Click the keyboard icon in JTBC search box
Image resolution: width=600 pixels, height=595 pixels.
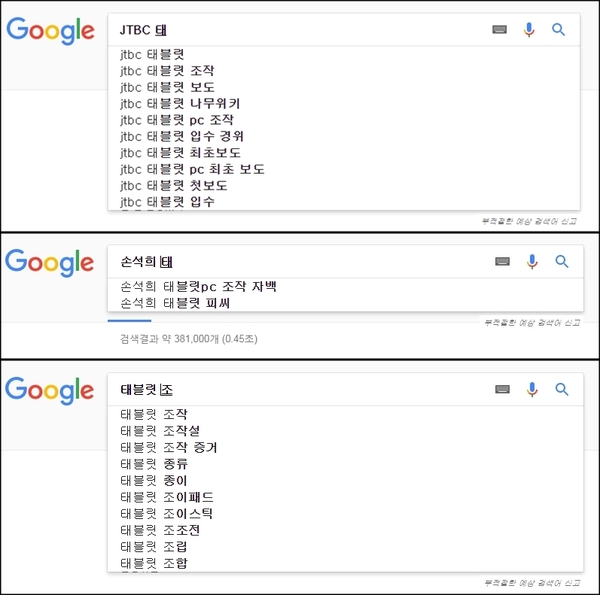[x=499, y=29]
